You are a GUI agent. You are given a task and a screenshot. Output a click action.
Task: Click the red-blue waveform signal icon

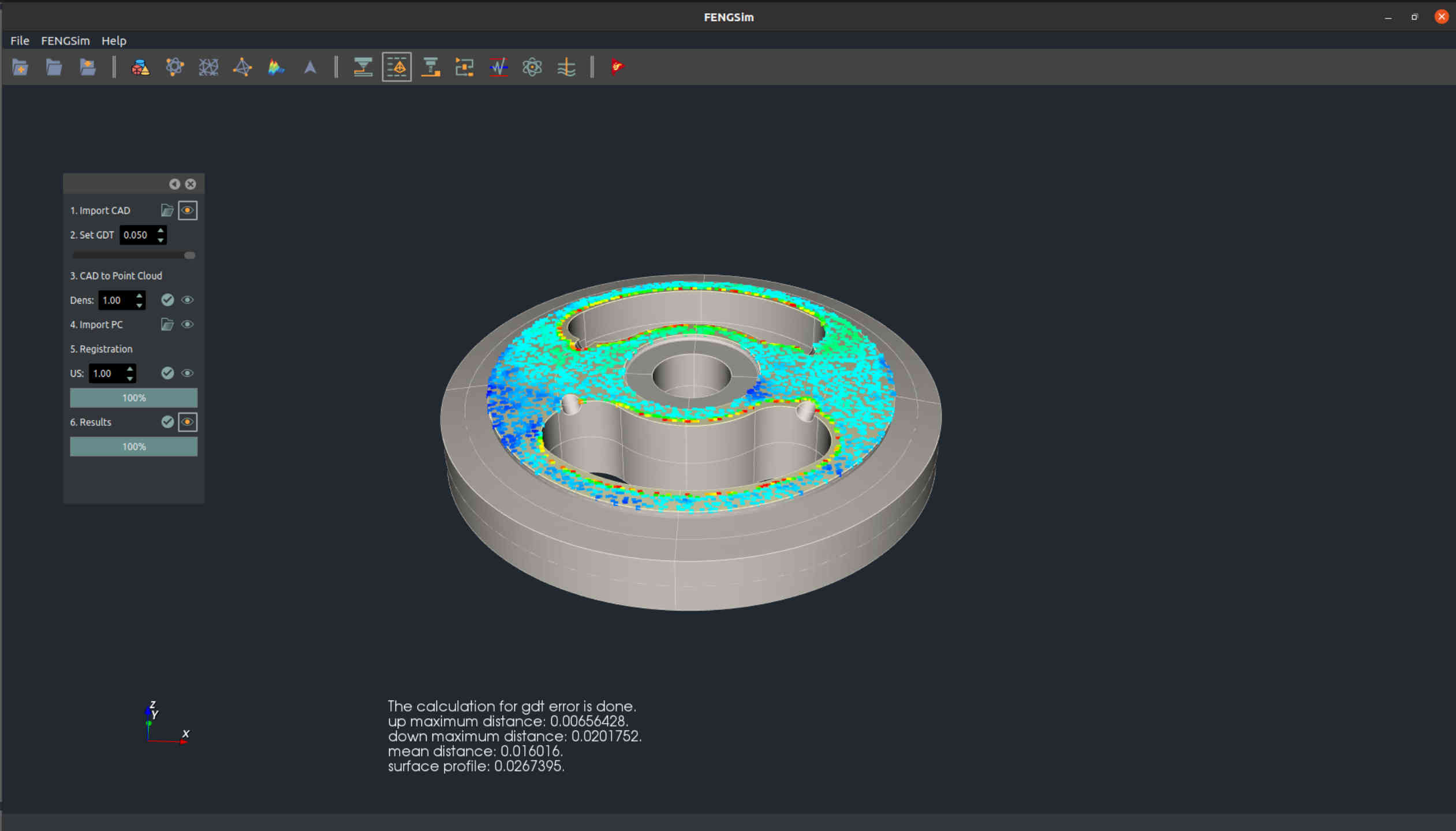[498, 68]
